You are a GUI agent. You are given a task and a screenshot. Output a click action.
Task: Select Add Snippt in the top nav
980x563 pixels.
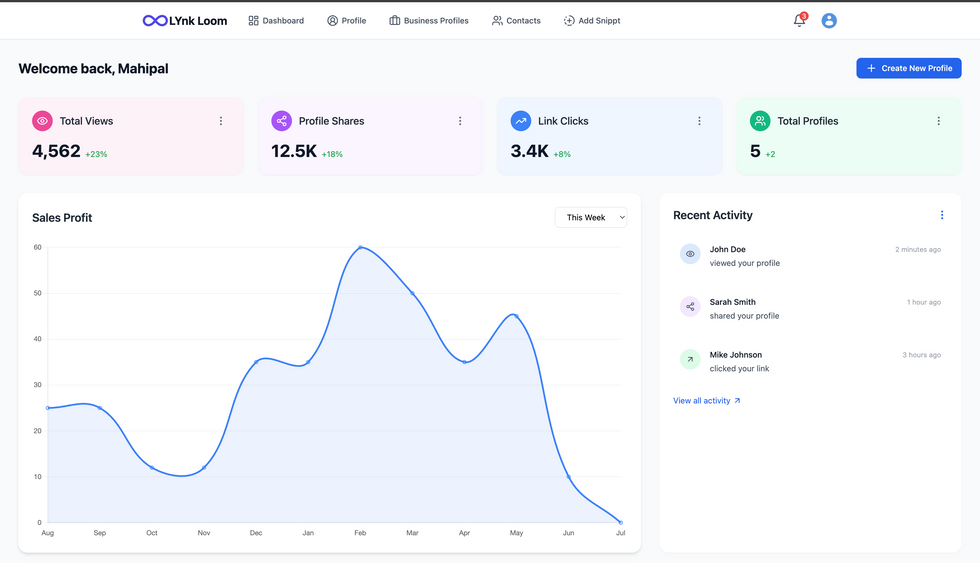coord(592,21)
